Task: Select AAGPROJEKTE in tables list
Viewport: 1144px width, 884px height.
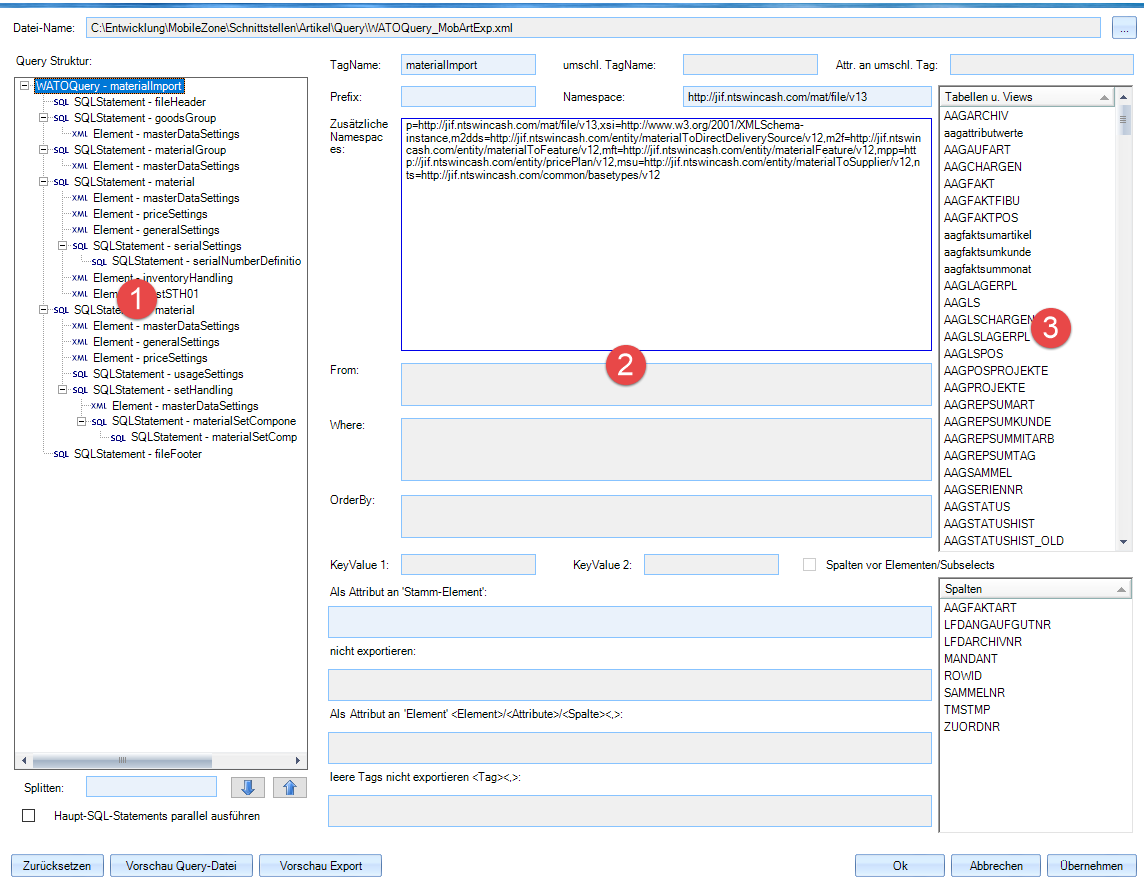Action: click(x=984, y=387)
